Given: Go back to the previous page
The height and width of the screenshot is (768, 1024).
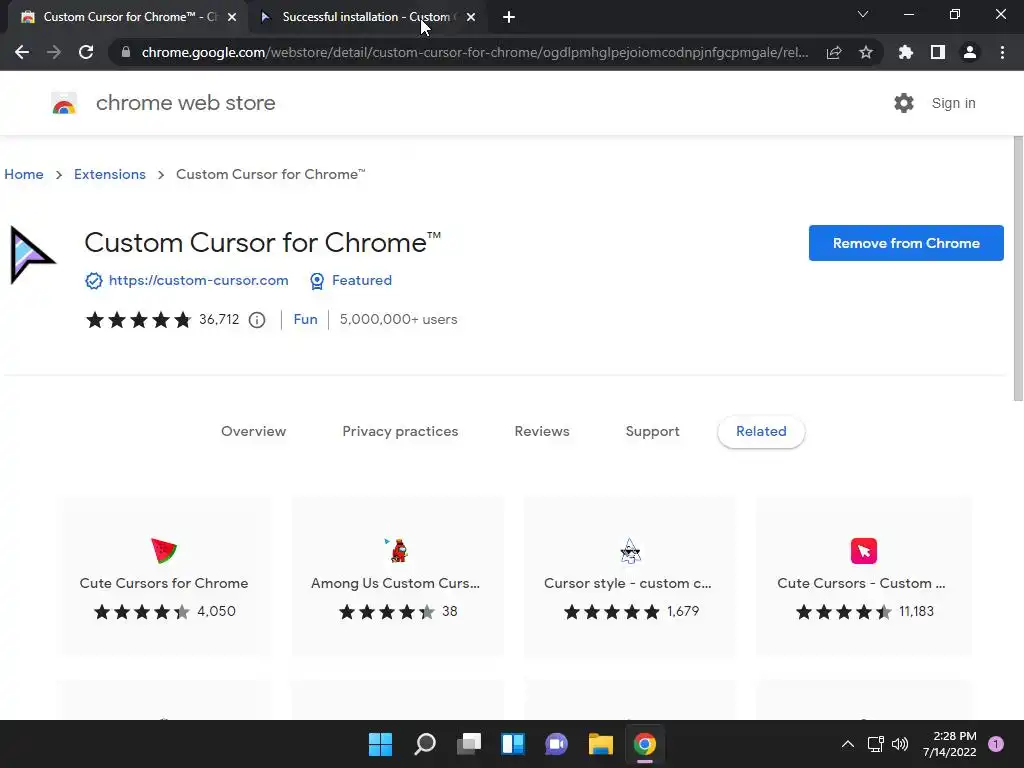Looking at the screenshot, I should pos(22,52).
